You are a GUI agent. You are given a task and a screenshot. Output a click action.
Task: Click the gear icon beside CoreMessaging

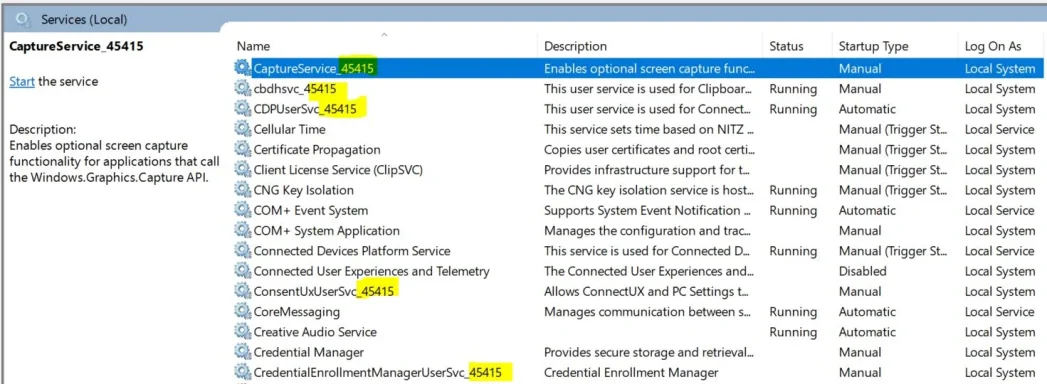[242, 311]
